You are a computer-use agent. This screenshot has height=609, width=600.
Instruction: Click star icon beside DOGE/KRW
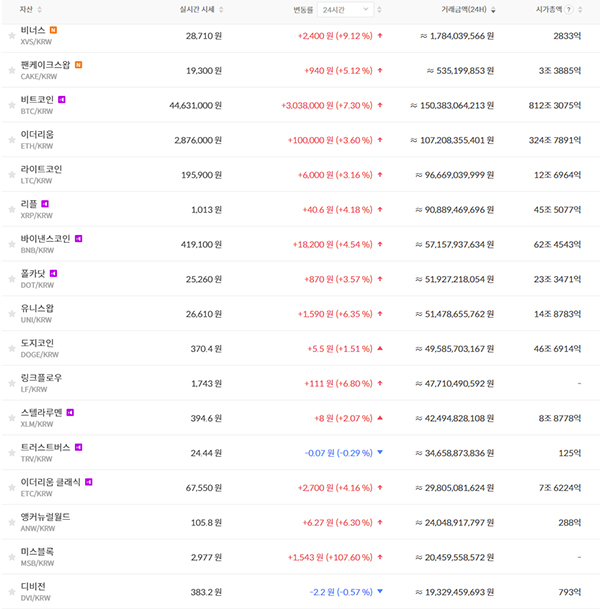tap(12, 349)
